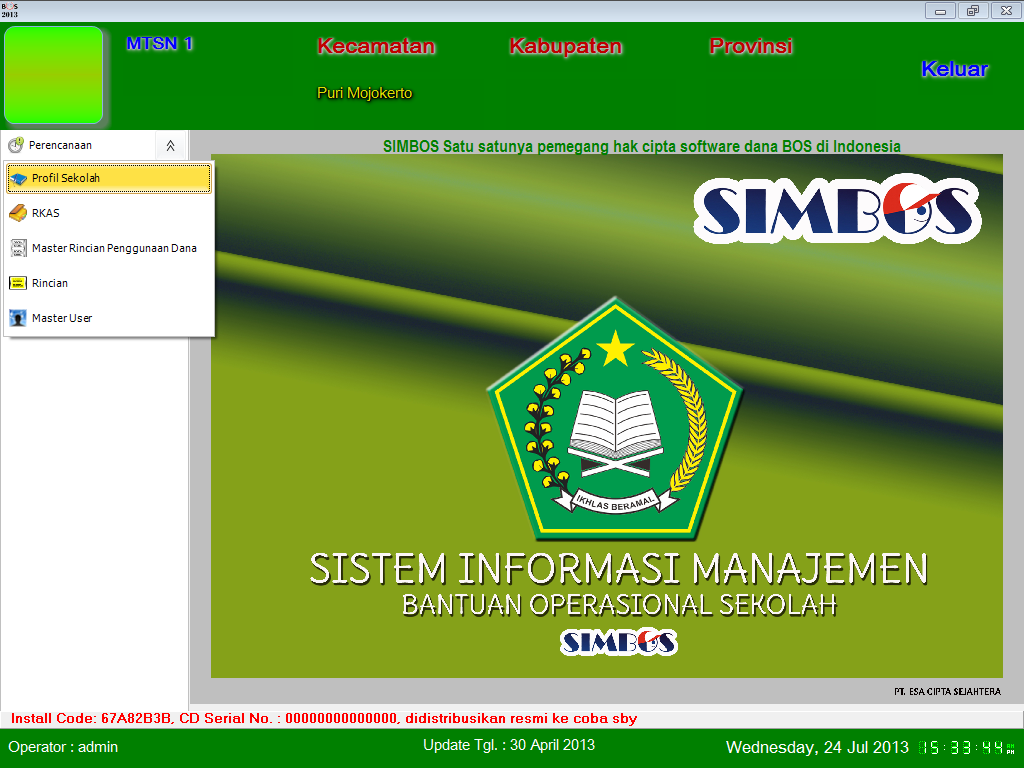Open the Master User entry
The width and height of the screenshot is (1024, 768).
(x=109, y=318)
